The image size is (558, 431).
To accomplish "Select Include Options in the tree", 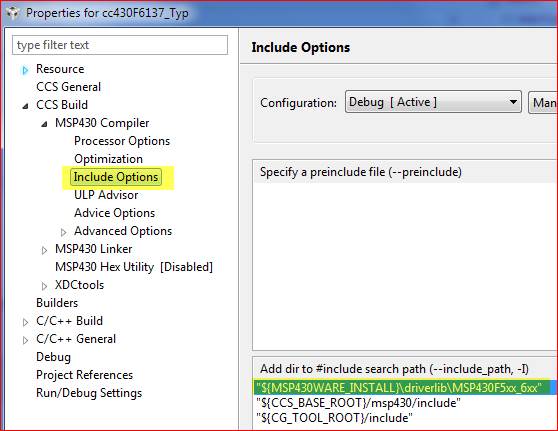I will click(116, 177).
